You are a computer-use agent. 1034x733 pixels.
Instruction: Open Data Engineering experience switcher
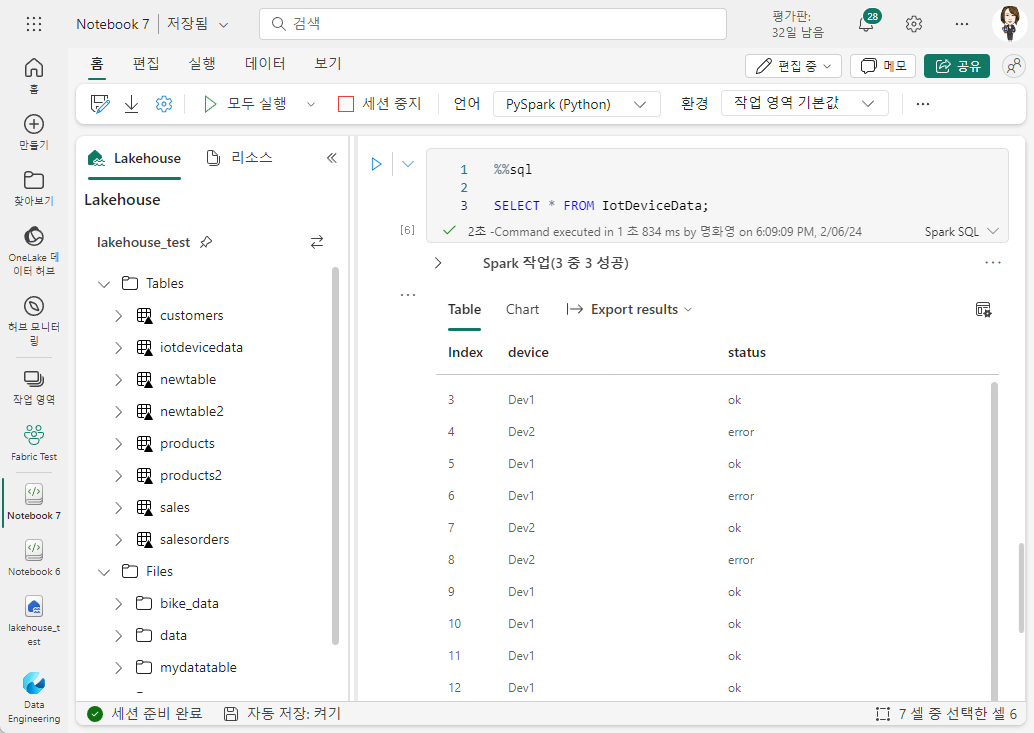tap(34, 697)
